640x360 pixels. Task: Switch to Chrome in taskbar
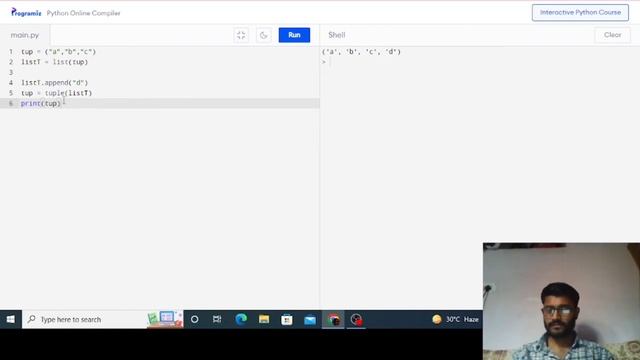333,319
